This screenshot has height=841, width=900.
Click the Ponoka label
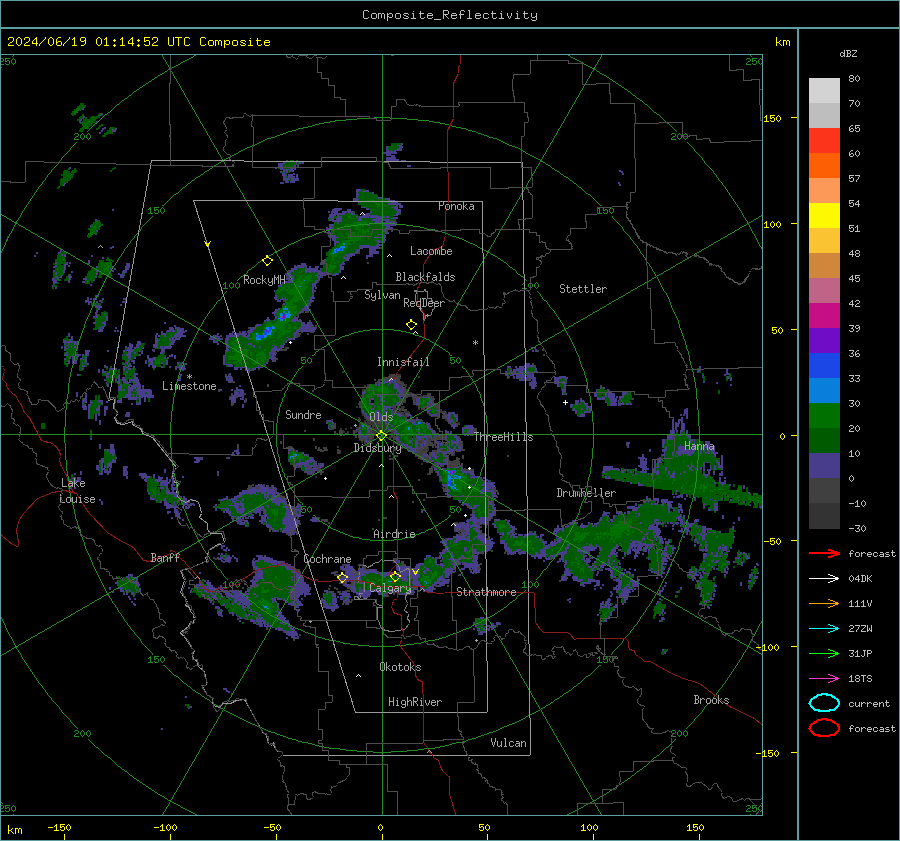tap(456, 206)
